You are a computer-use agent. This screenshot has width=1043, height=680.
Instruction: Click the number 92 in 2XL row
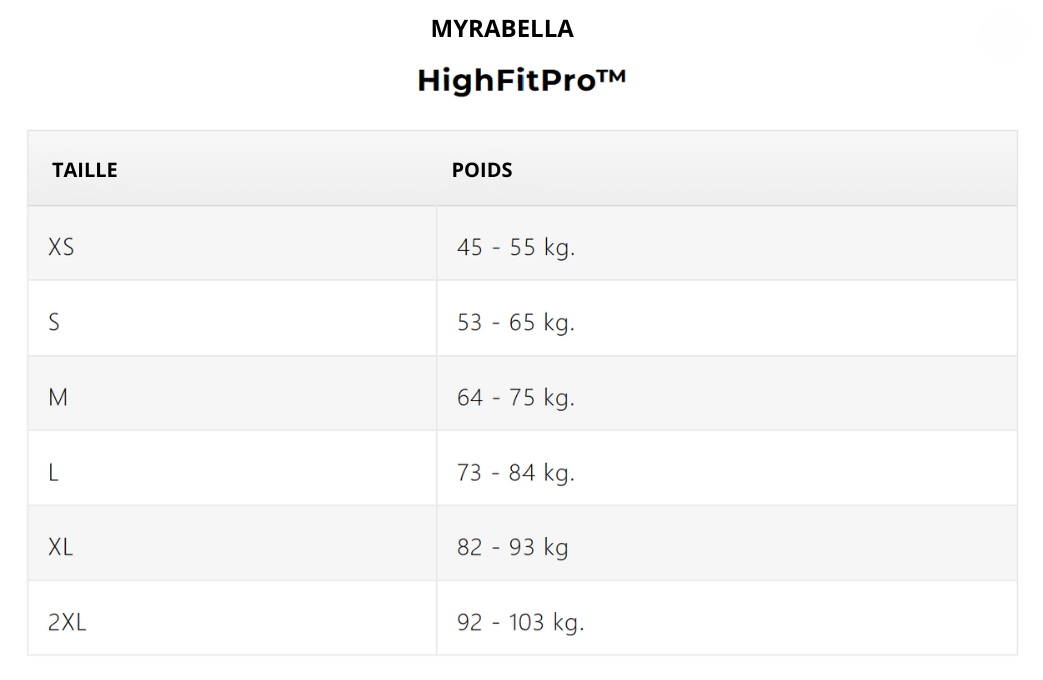(x=470, y=622)
